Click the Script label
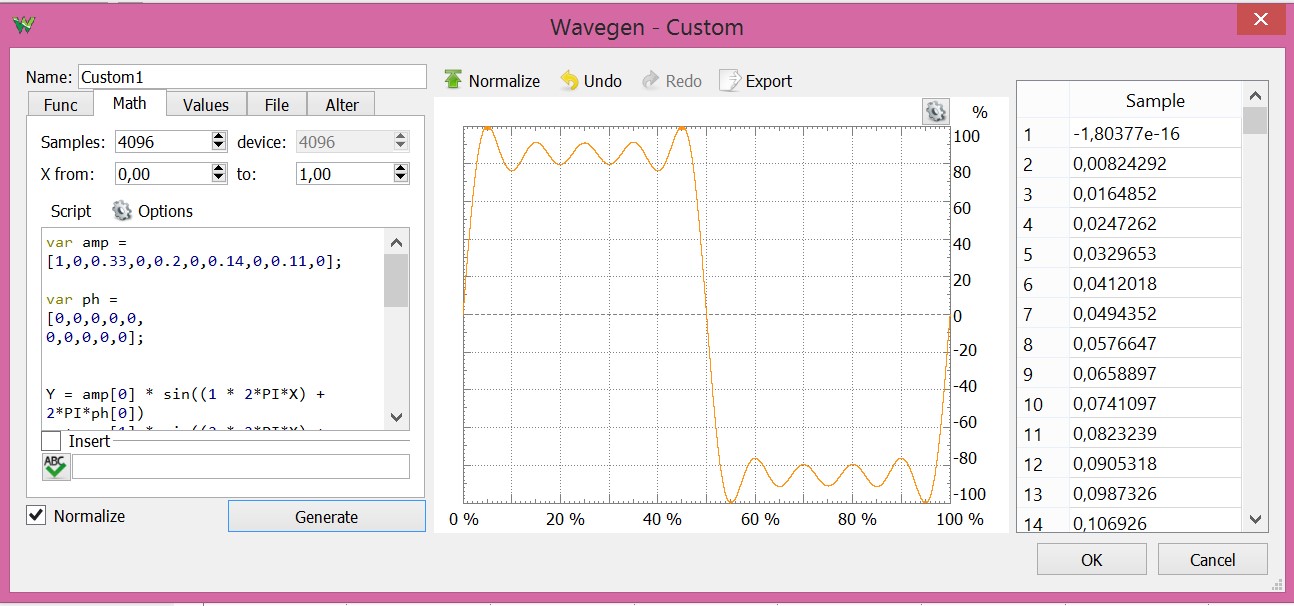This screenshot has height=606, width=1294. 71,211
